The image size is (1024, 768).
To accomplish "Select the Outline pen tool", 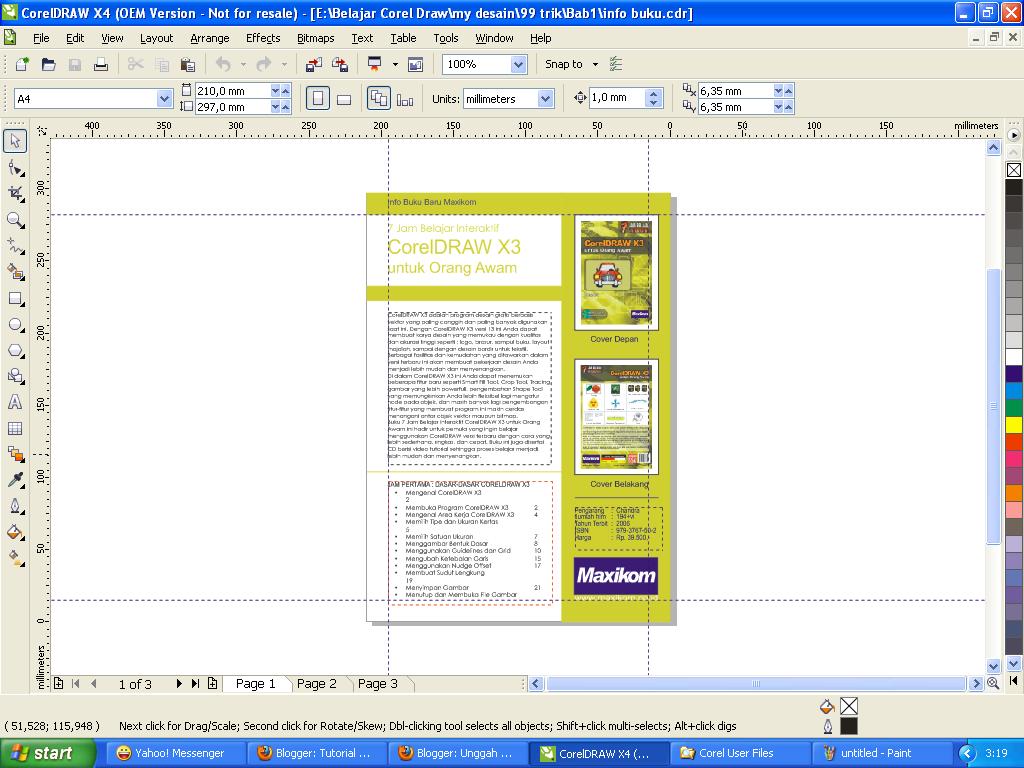I will coord(15,506).
